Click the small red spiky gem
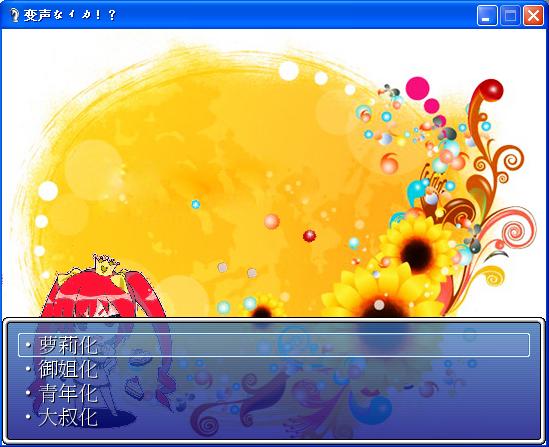The width and height of the screenshot is (549, 447). point(309,236)
